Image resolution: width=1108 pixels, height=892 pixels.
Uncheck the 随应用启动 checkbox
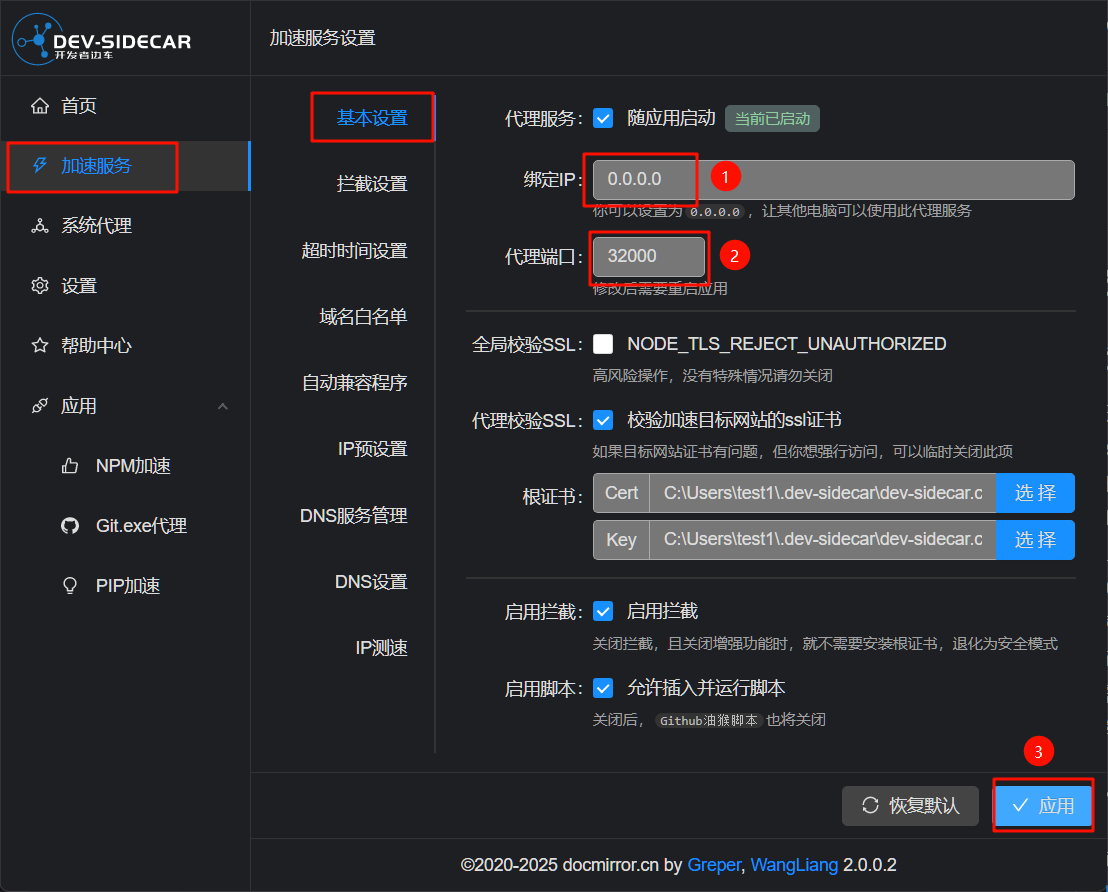[x=603, y=118]
